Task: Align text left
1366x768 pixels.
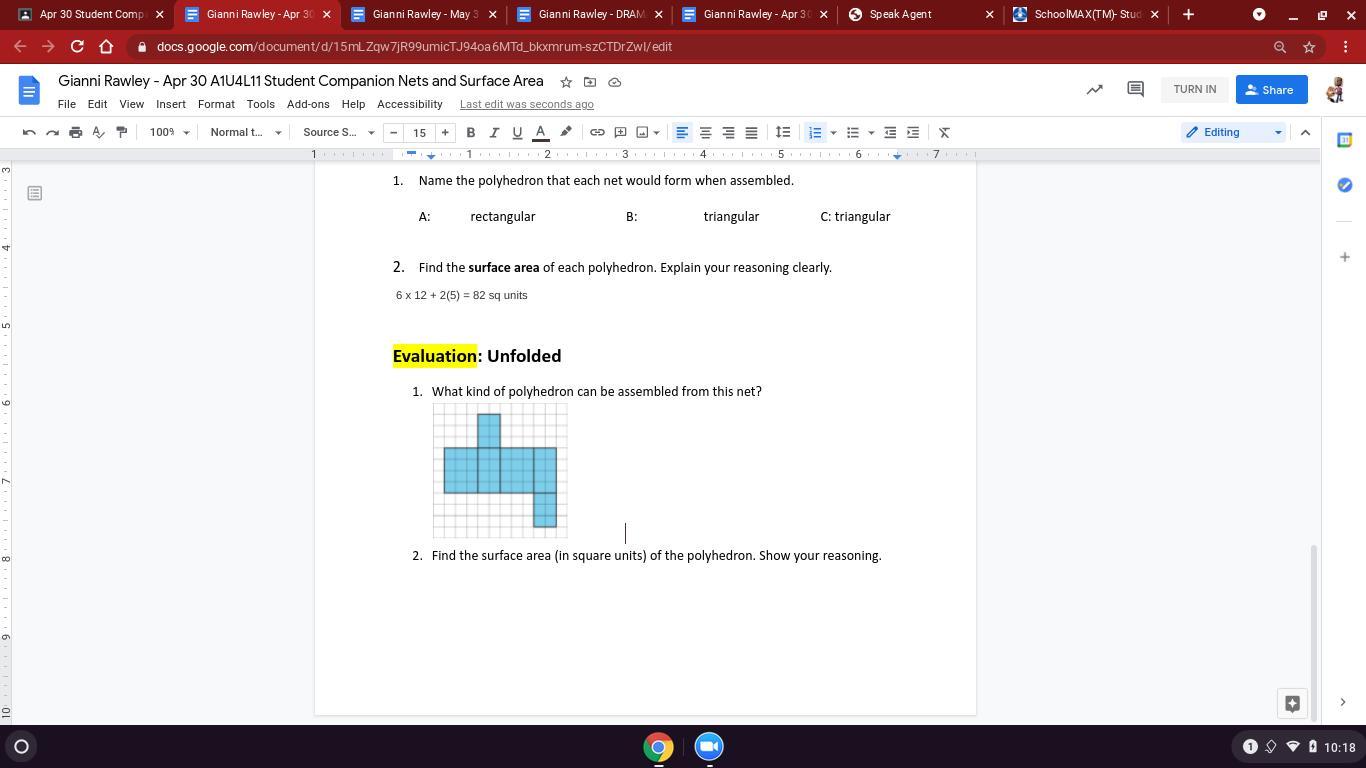Action: pos(682,132)
